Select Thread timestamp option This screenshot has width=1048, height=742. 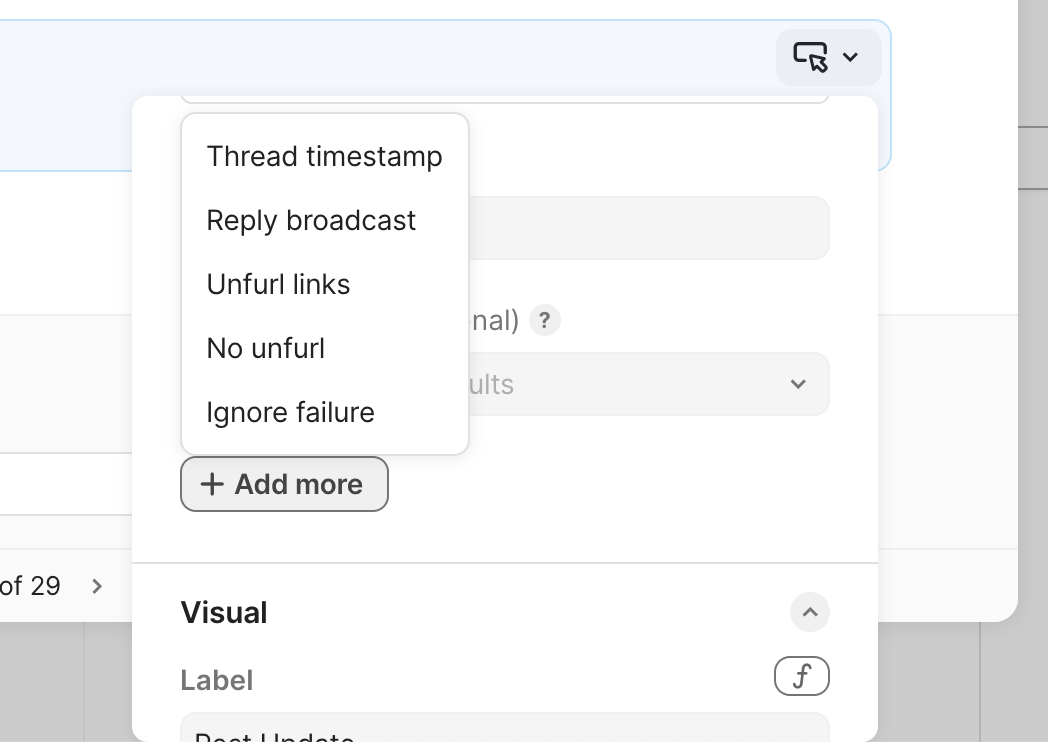pos(324,157)
